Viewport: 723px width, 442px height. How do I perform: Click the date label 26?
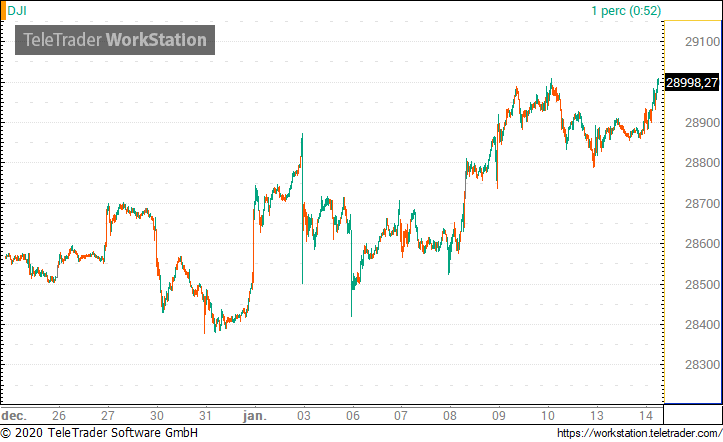[59, 416]
